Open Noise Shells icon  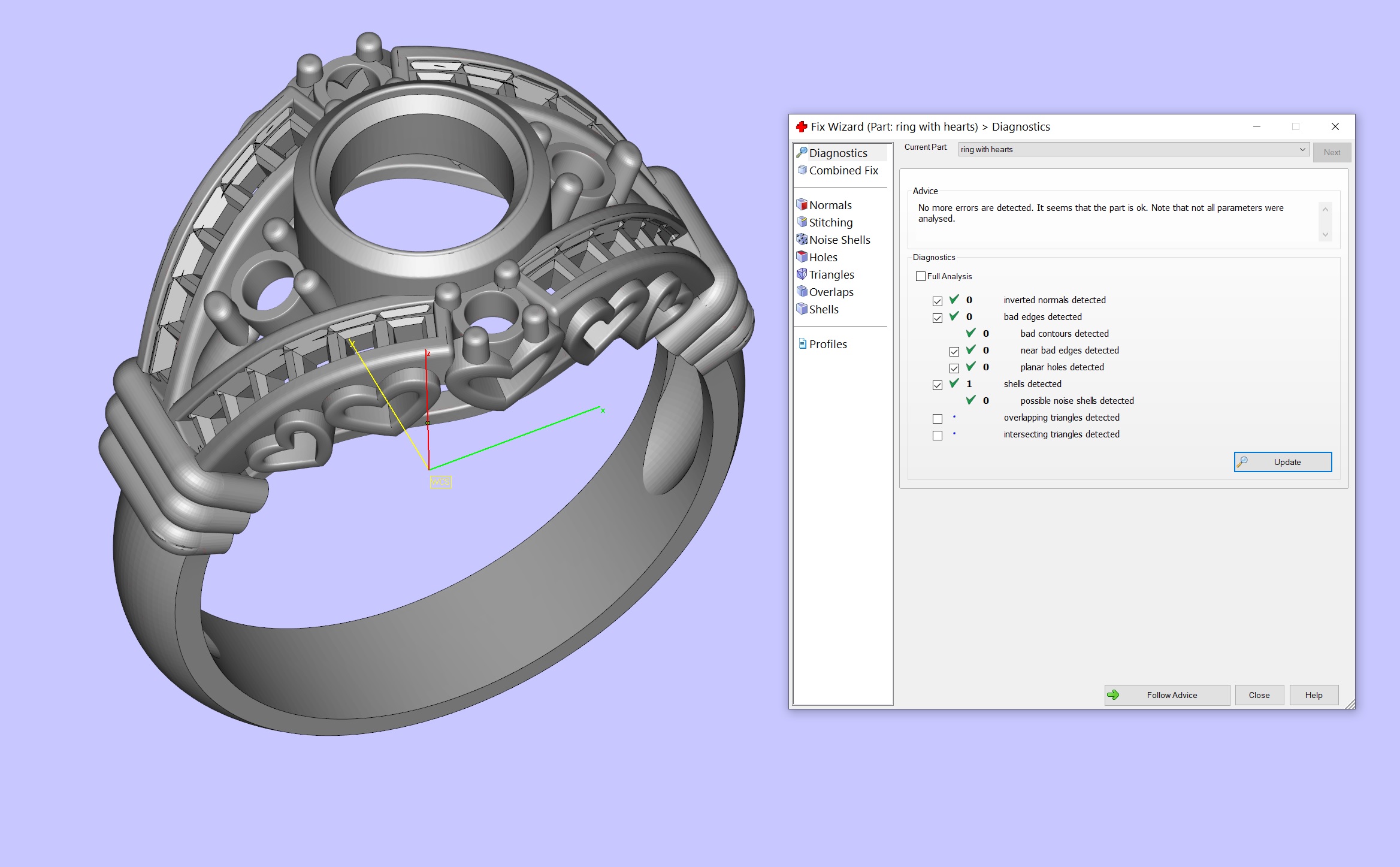802,240
